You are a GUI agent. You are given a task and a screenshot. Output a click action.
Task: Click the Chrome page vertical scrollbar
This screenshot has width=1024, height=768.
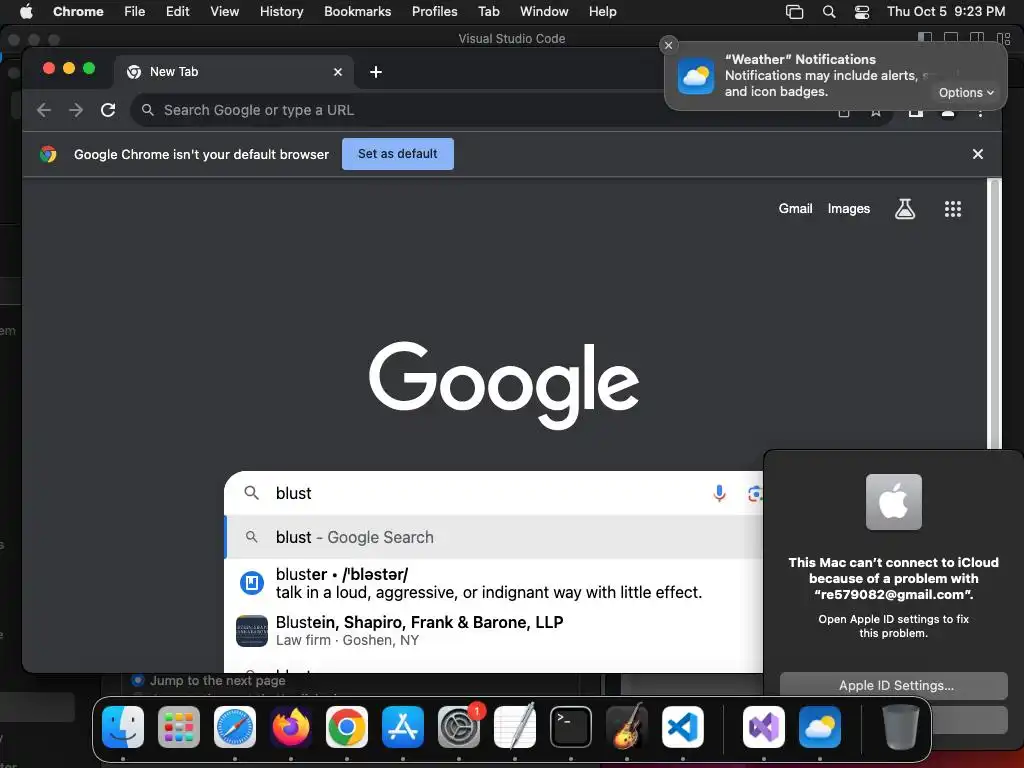[995, 313]
